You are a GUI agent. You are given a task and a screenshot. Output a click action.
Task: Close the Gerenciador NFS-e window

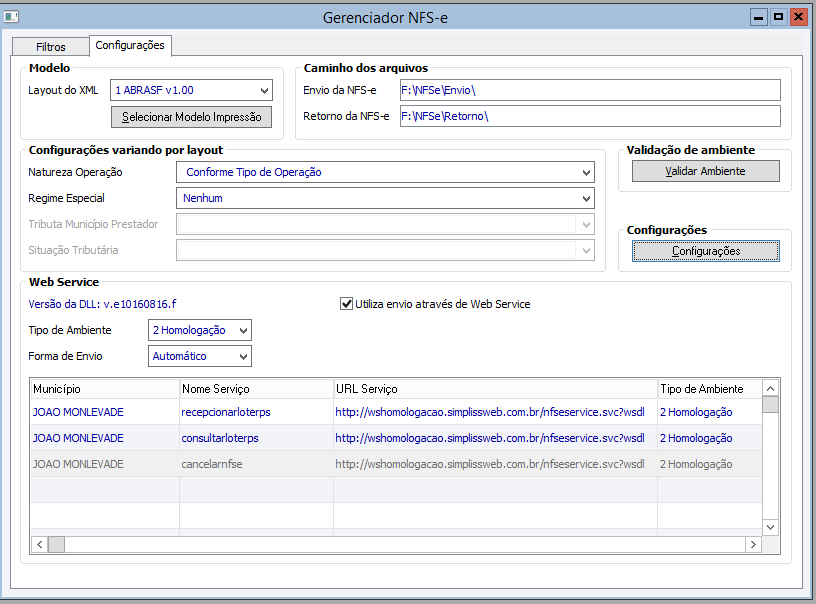[x=798, y=16]
